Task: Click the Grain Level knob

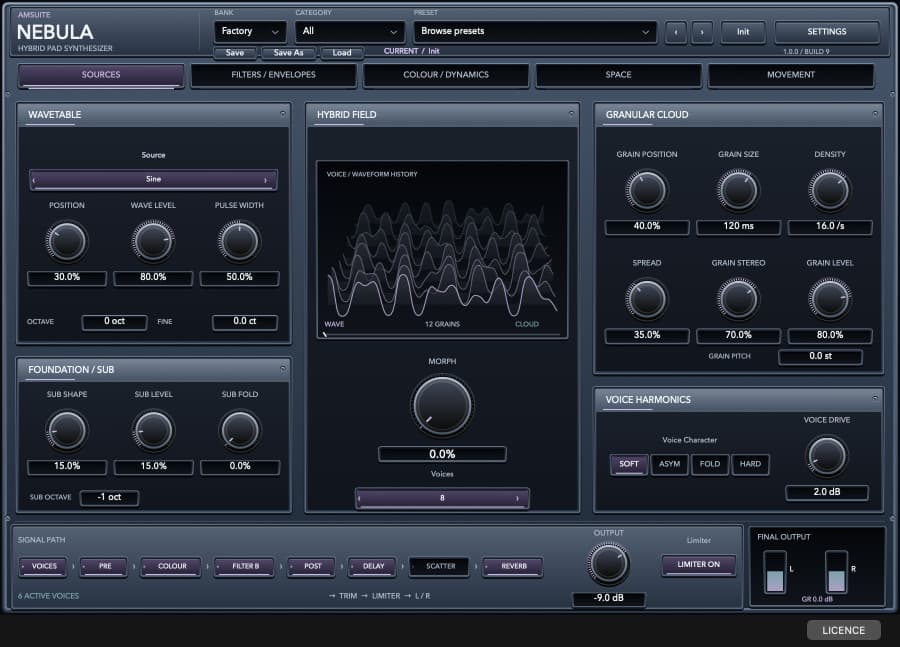Action: [829, 299]
